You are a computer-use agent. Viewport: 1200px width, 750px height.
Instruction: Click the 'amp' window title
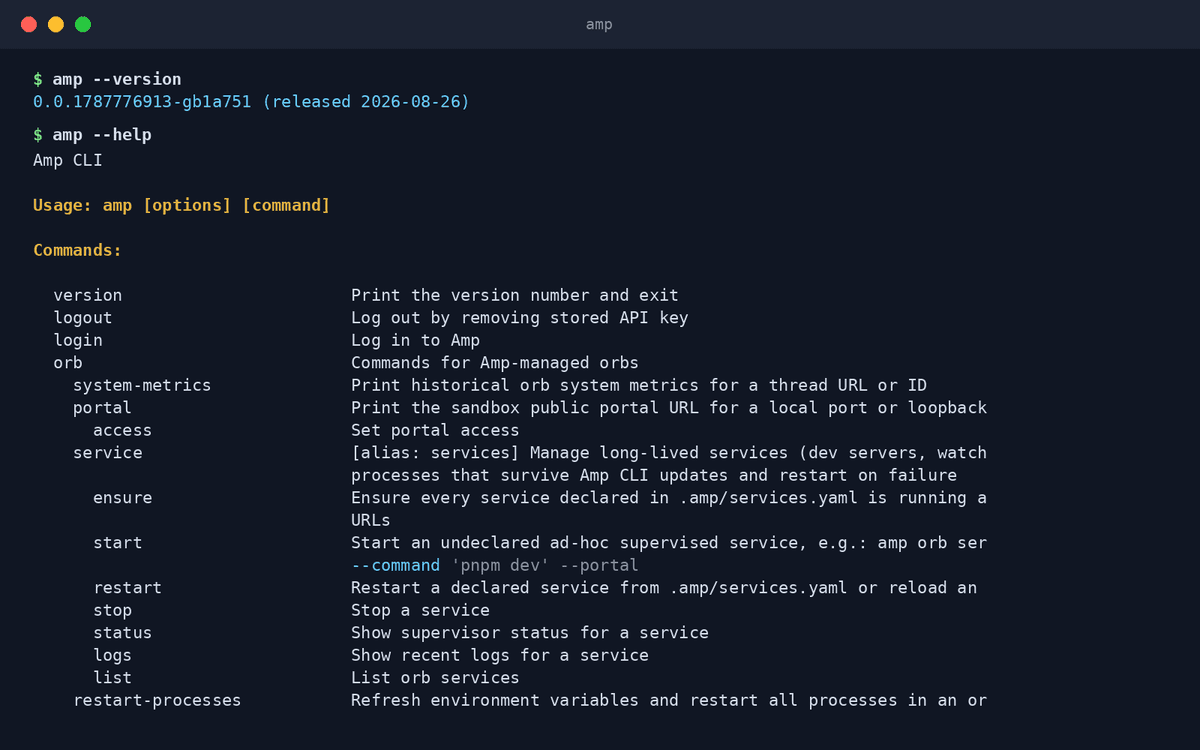(x=599, y=24)
